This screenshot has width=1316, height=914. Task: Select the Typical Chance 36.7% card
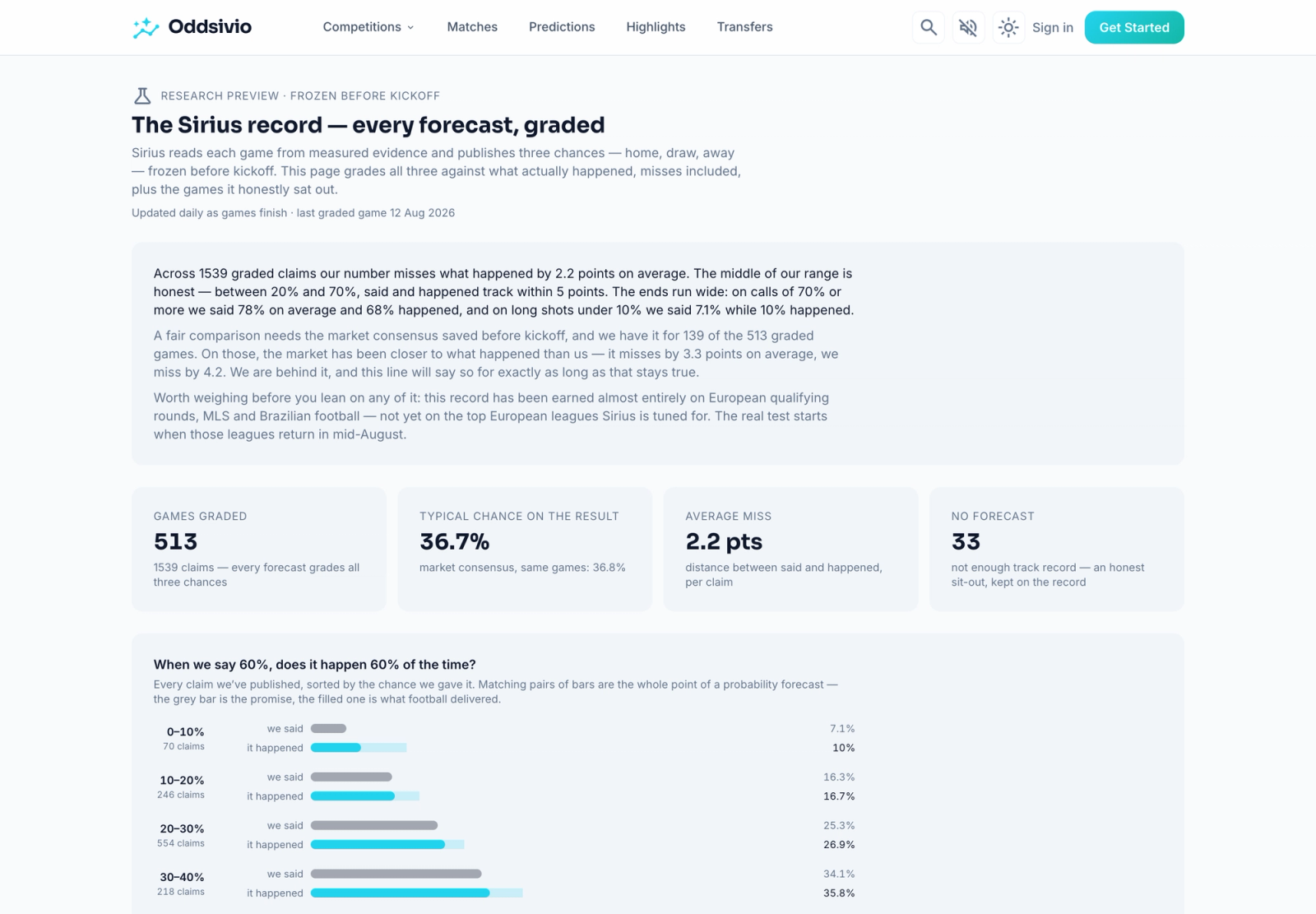(525, 549)
